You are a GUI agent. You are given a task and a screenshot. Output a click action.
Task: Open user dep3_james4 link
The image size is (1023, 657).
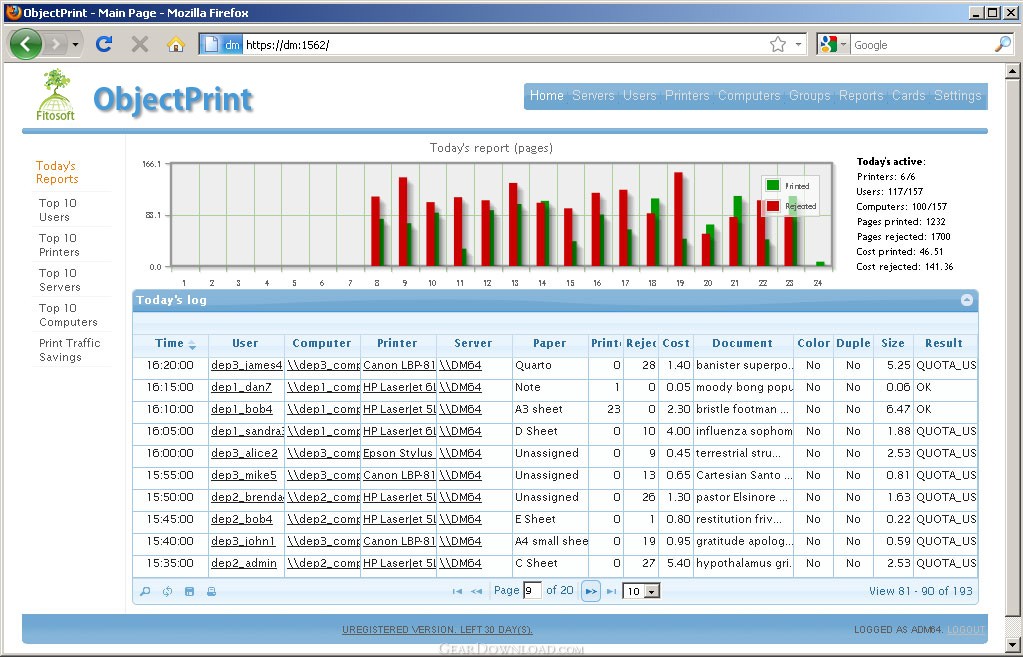tap(247, 365)
